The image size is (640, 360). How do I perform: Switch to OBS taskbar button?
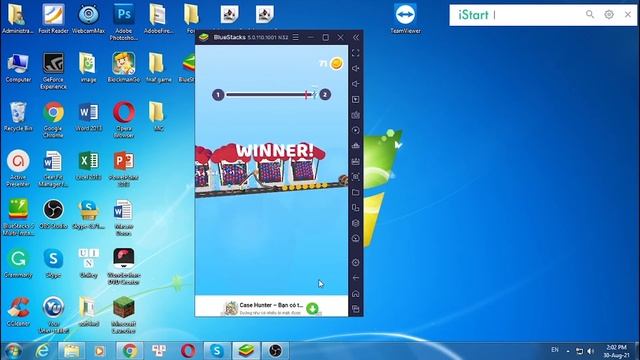pos(276,351)
